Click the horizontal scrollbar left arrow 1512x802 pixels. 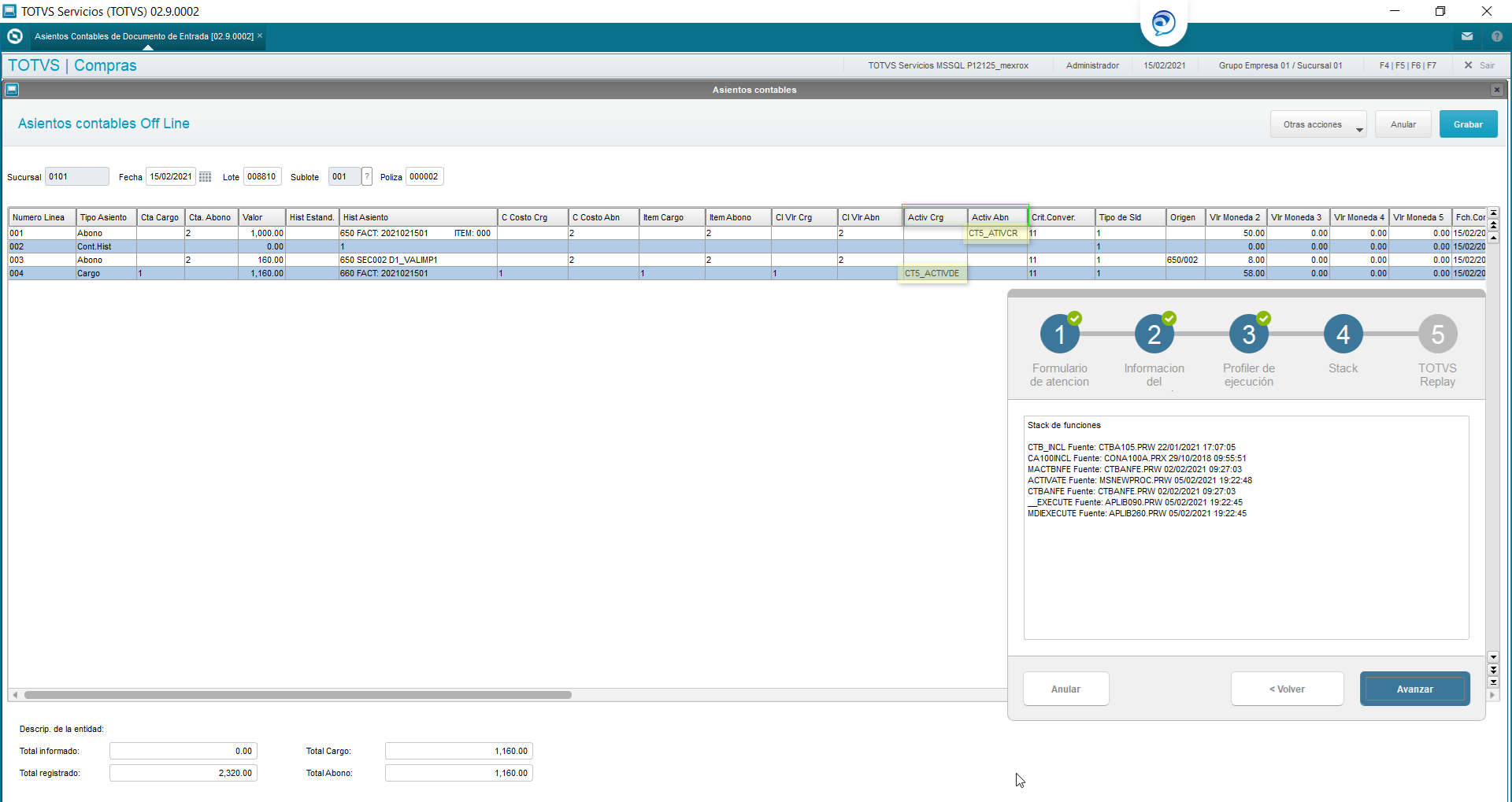click(x=15, y=695)
